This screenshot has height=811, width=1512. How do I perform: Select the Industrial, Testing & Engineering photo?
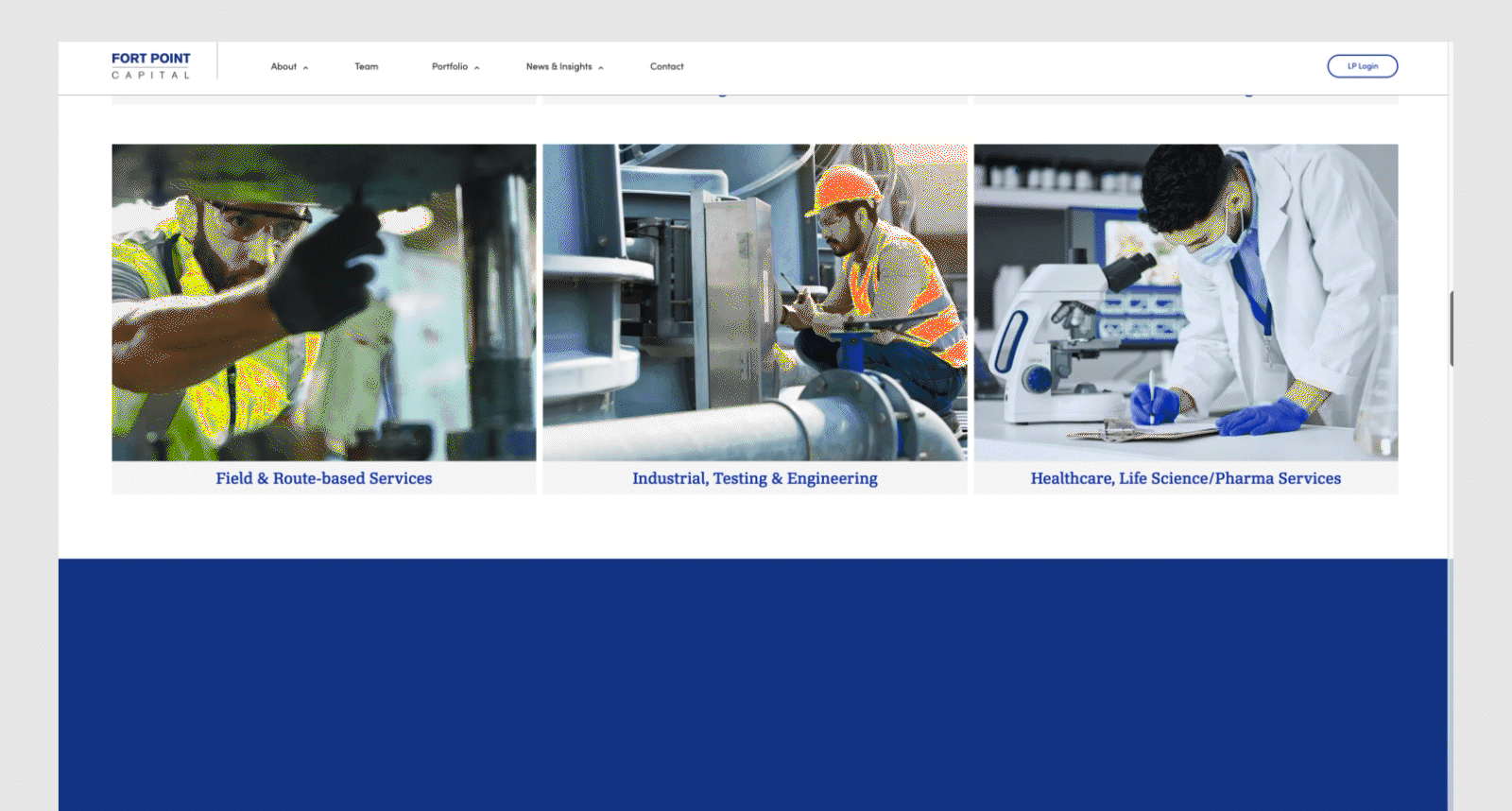pos(755,302)
